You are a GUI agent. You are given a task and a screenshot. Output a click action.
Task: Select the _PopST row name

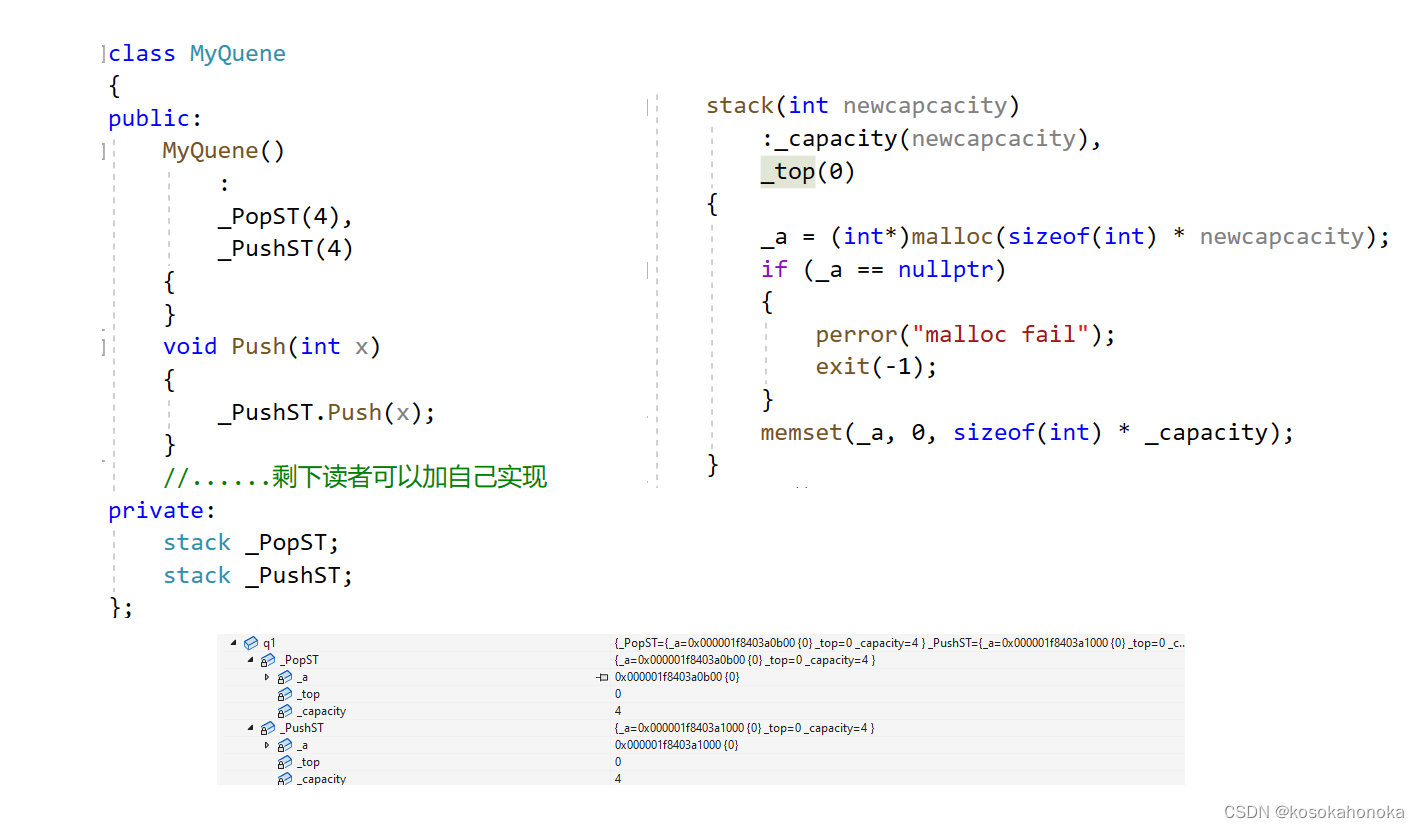click(x=300, y=660)
